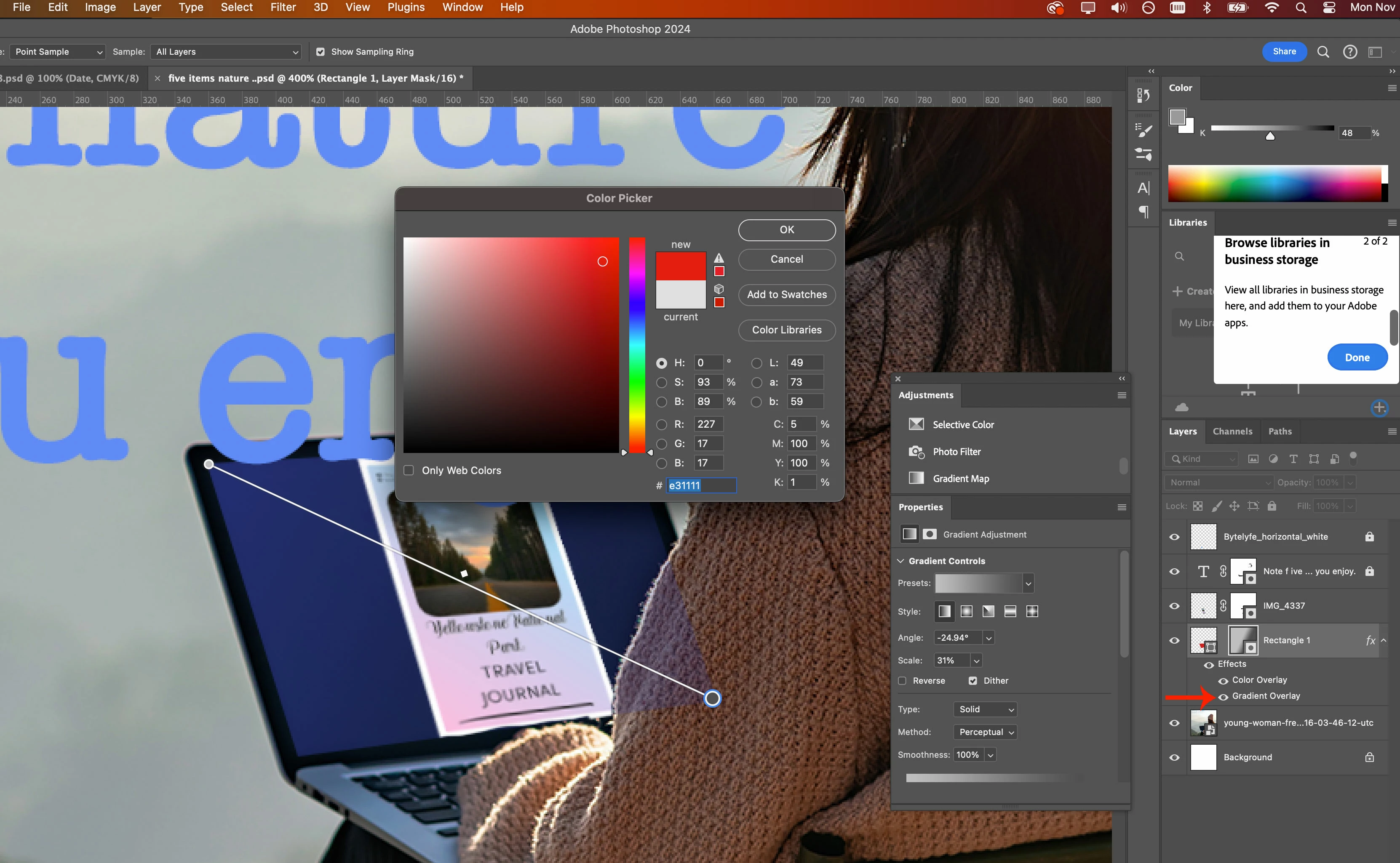
Task: Click Add to Swatches button
Action: coord(786,295)
